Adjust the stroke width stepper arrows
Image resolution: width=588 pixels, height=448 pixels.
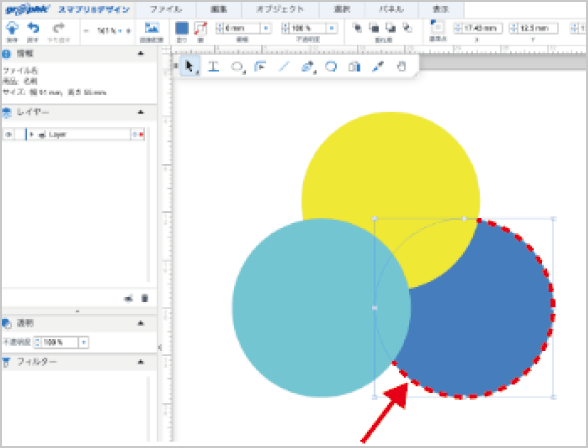point(220,28)
